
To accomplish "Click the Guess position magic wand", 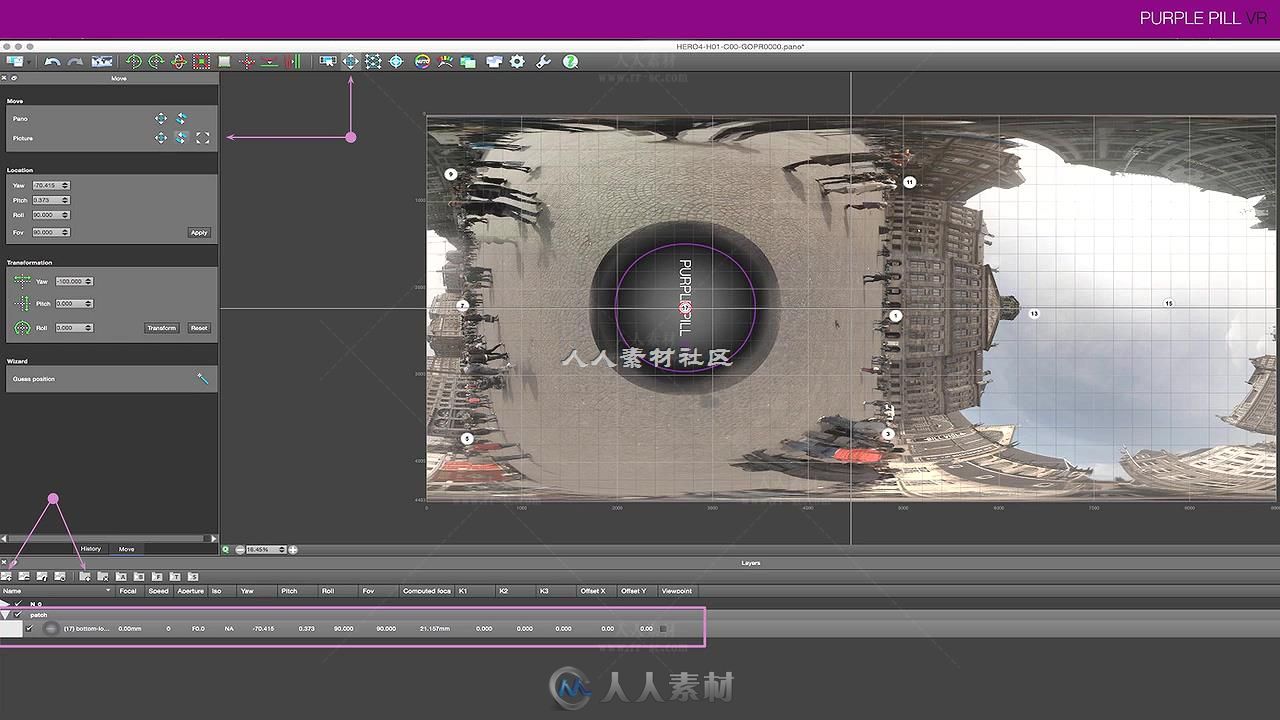I will coord(203,379).
